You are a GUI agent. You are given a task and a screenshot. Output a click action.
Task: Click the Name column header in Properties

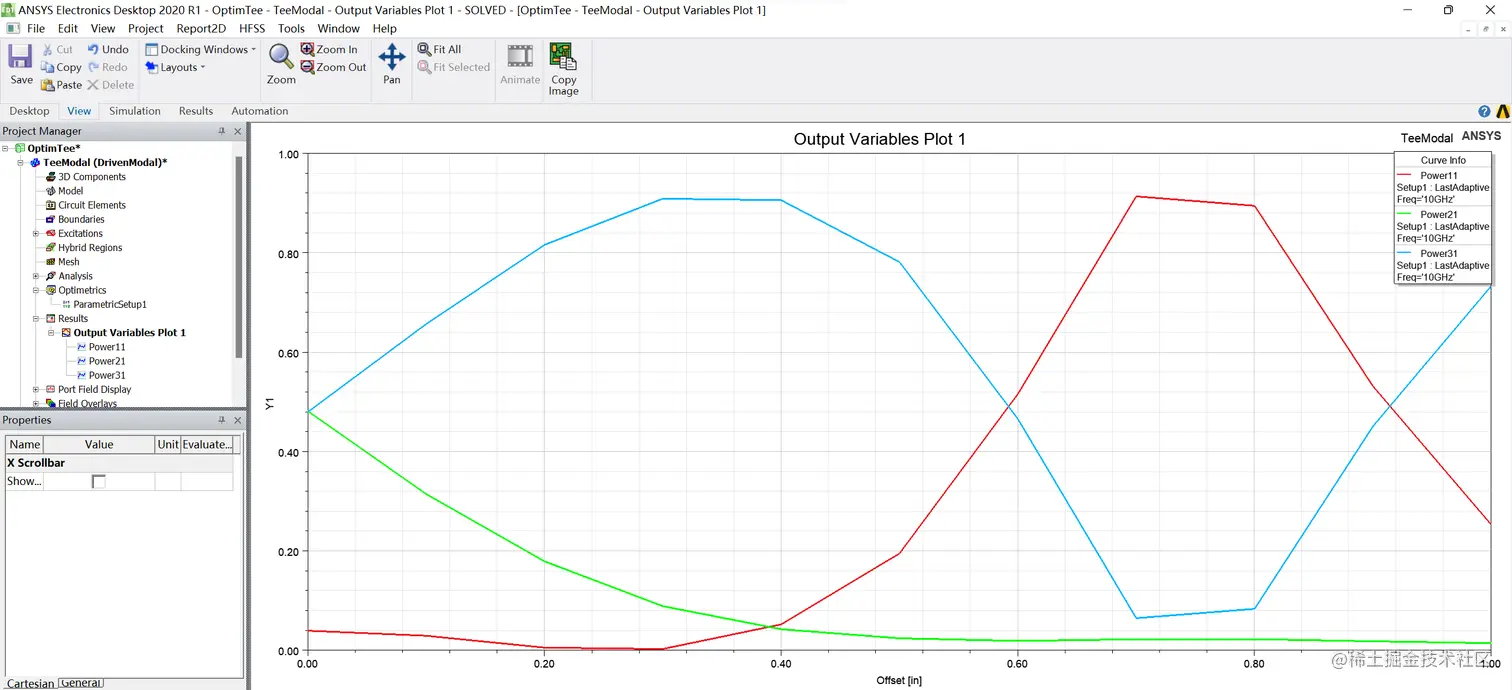point(25,444)
